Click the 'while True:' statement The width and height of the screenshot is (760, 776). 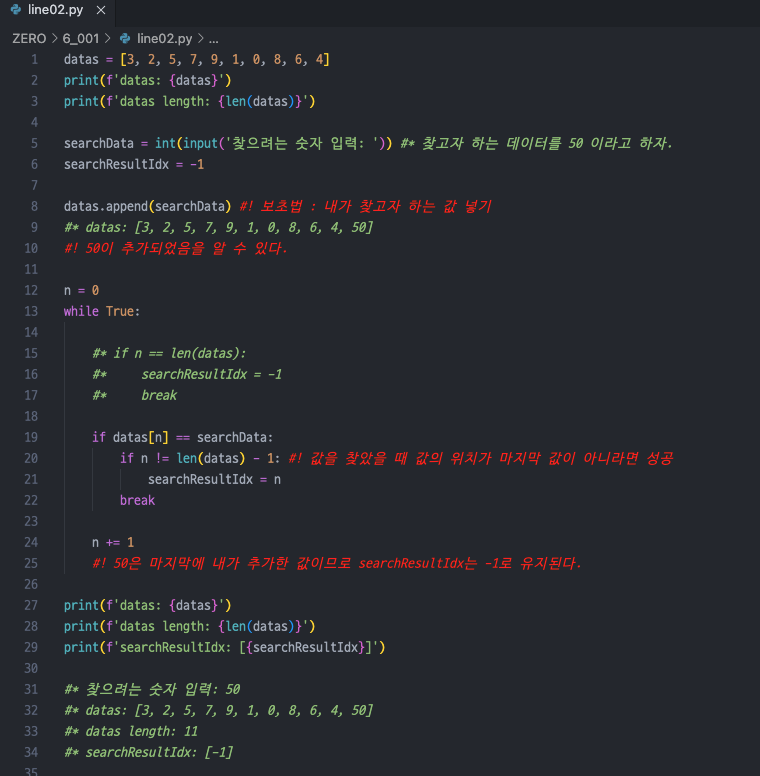coord(102,311)
